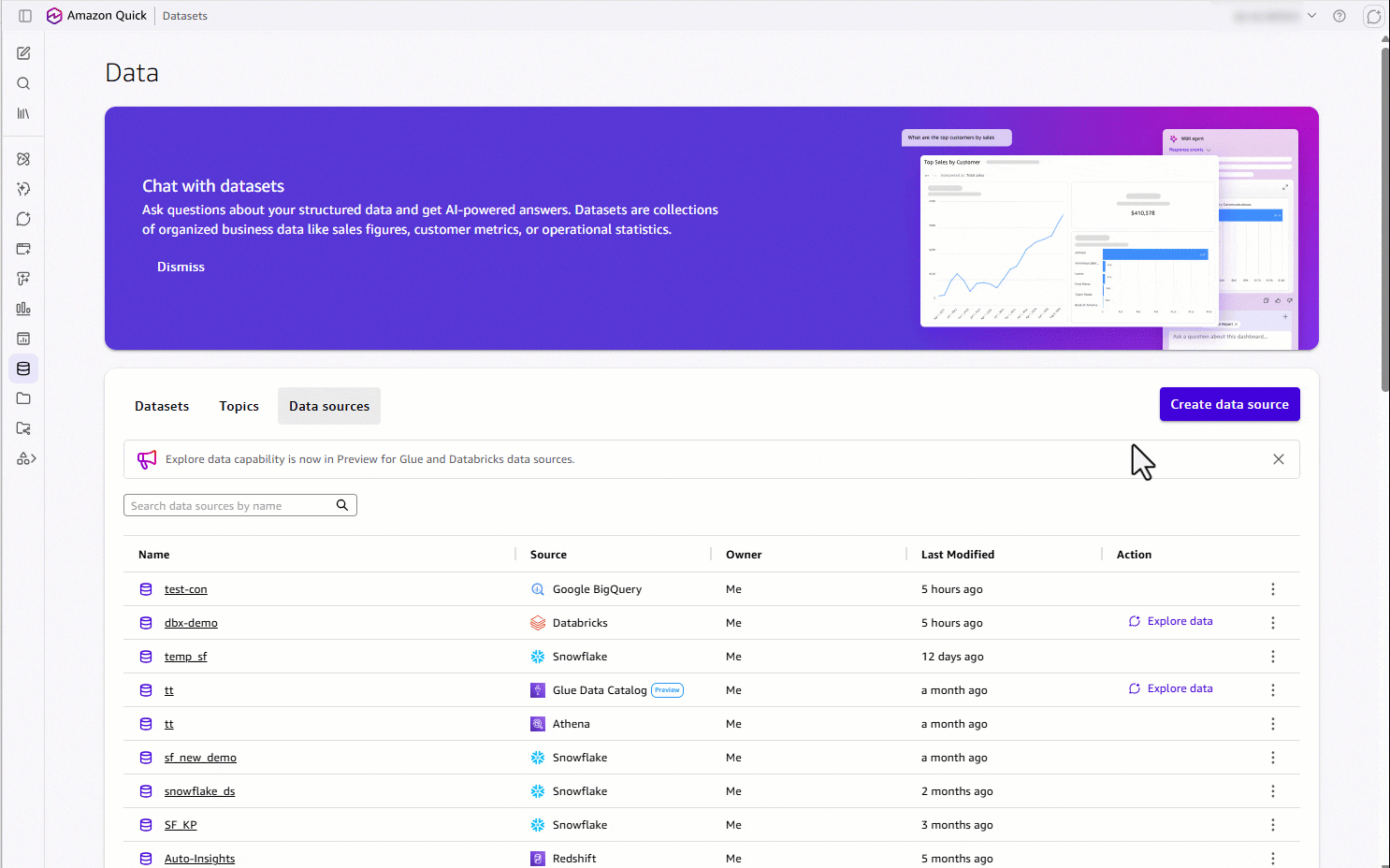Screen dimensions: 1390x868
Task: Open actions menu for test-con row
Action: pos(1273,589)
